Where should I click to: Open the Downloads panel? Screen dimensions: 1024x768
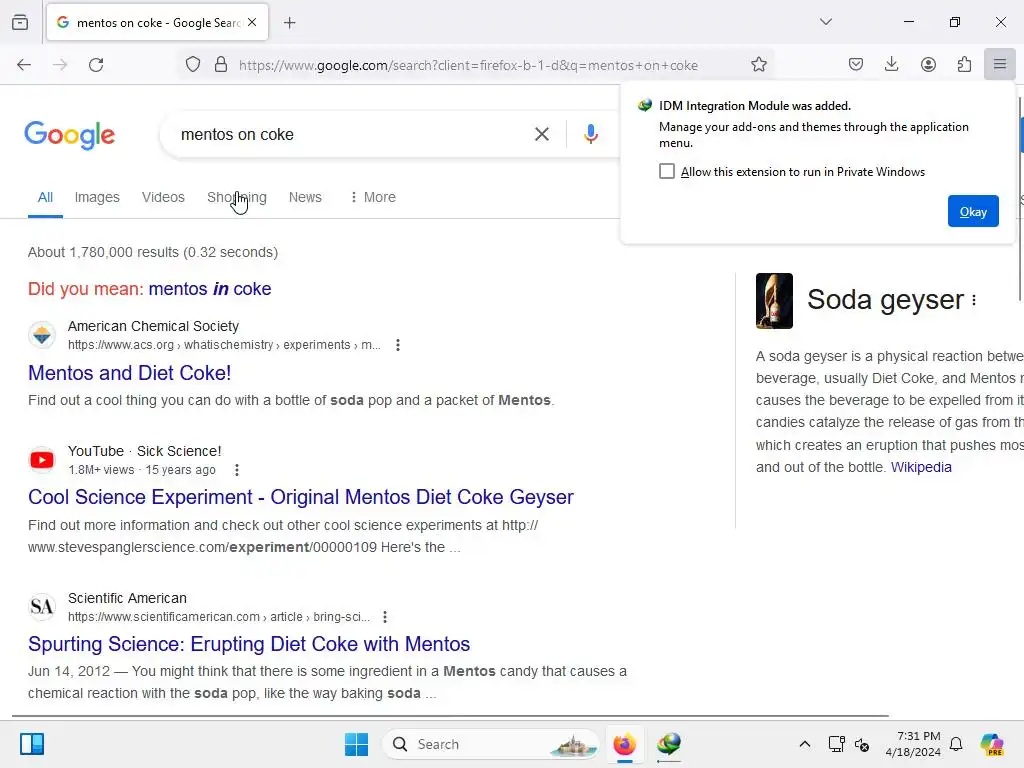(x=891, y=64)
